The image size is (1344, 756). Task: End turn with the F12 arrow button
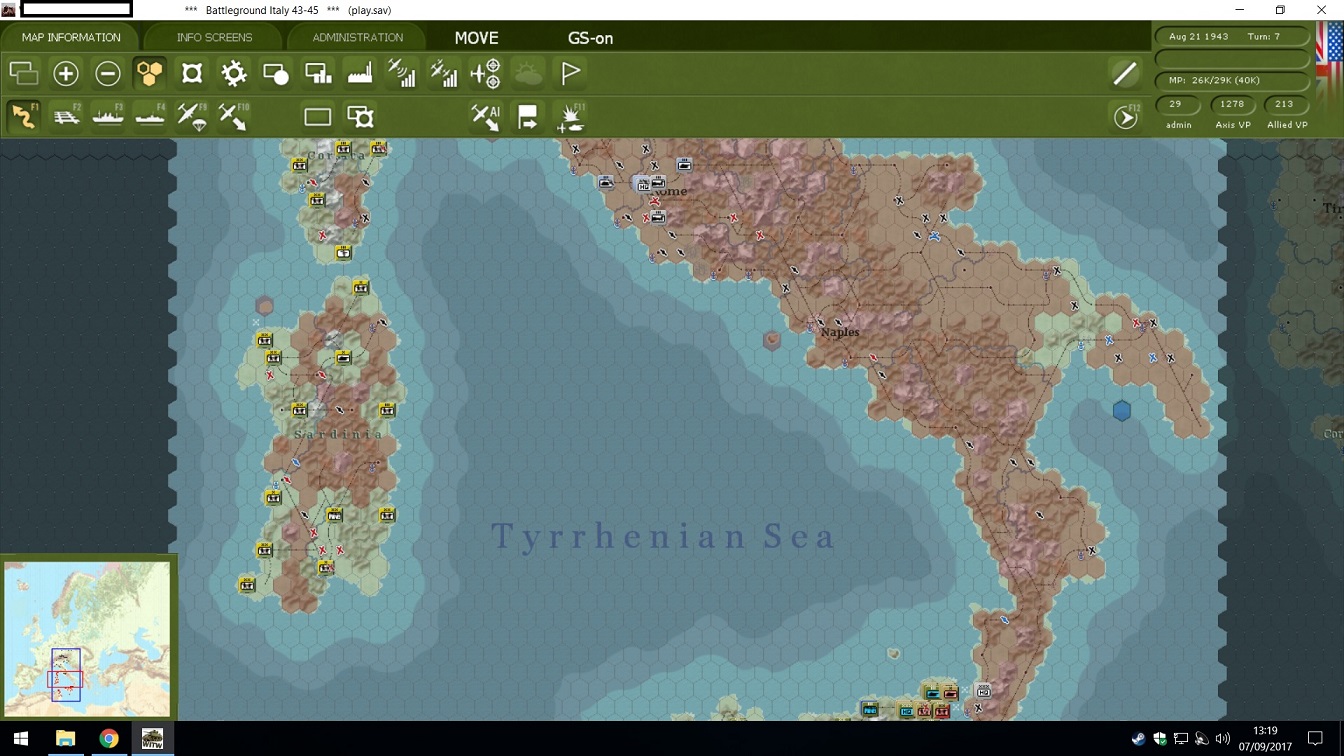point(1126,117)
